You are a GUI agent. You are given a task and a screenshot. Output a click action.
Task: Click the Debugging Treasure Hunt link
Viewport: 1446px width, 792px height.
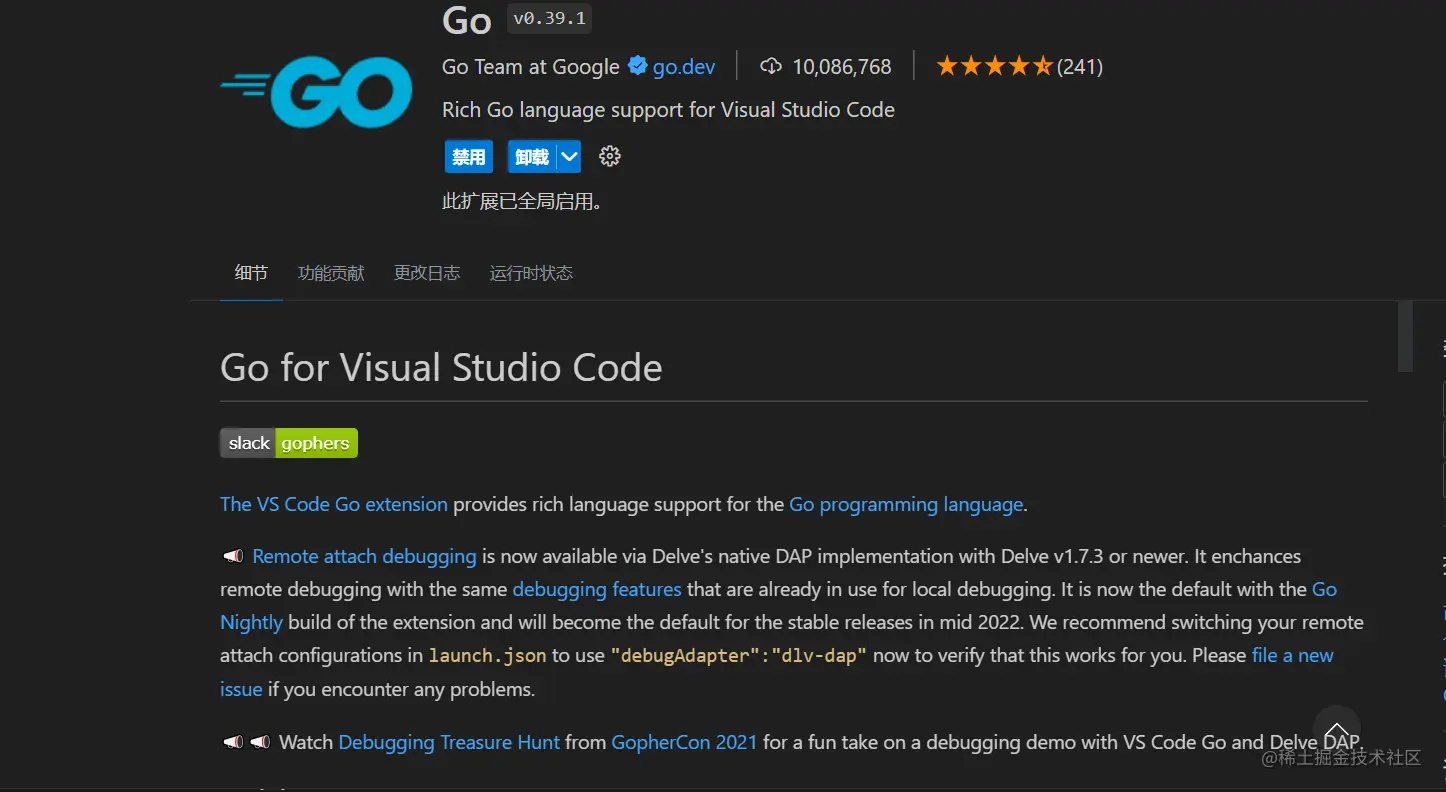click(449, 742)
